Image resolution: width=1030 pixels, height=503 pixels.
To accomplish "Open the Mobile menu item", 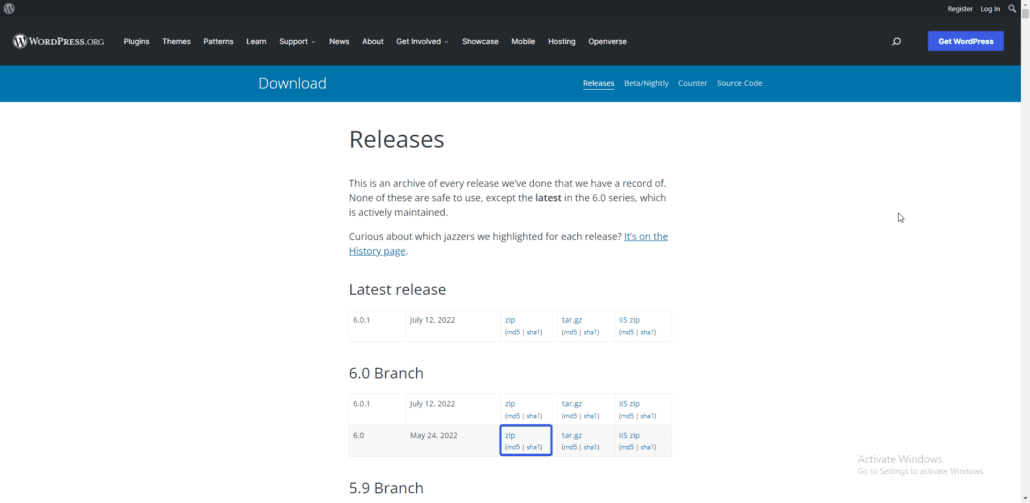I will tap(523, 41).
